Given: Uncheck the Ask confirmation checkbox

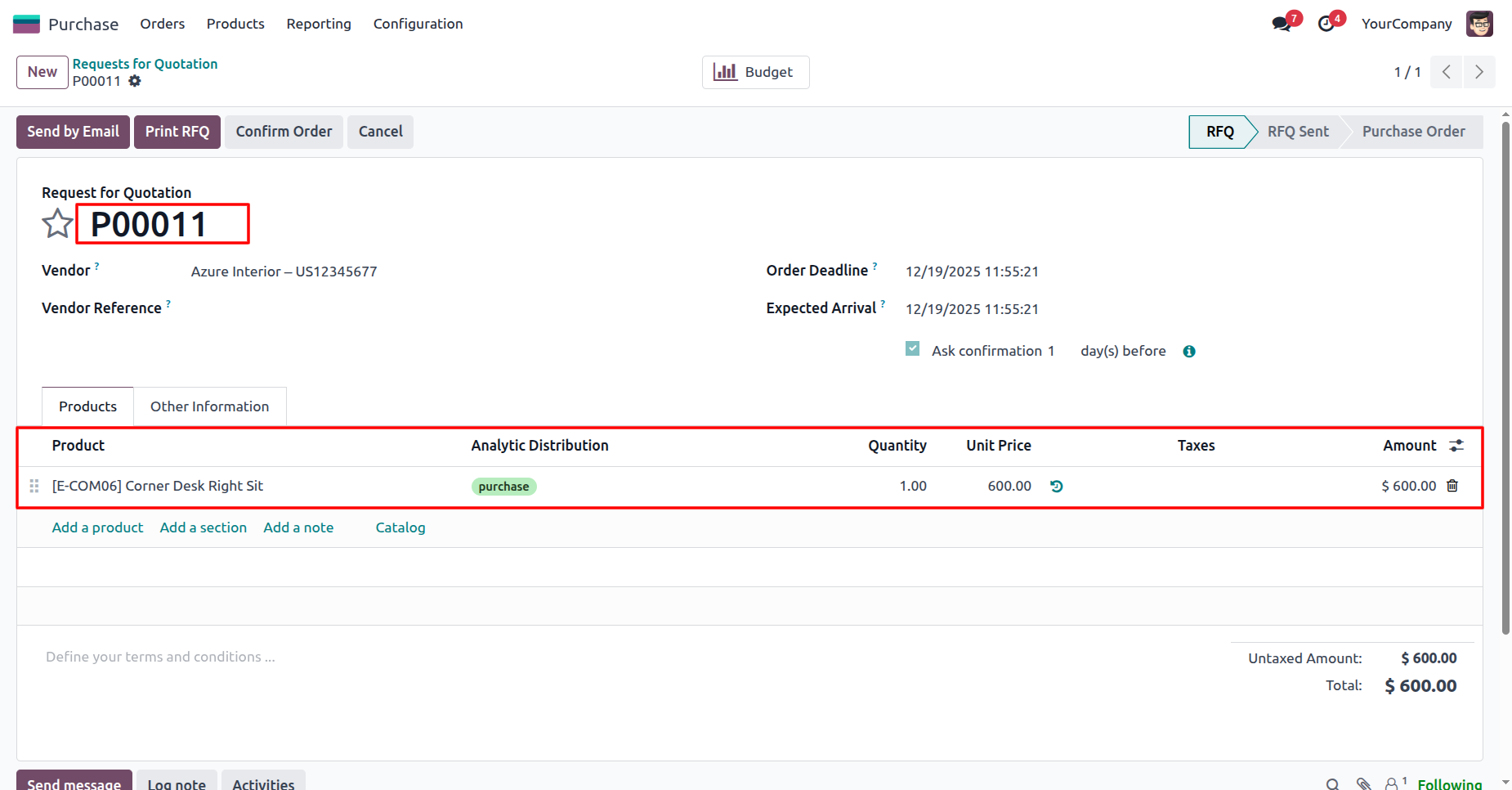Looking at the screenshot, I should point(913,349).
